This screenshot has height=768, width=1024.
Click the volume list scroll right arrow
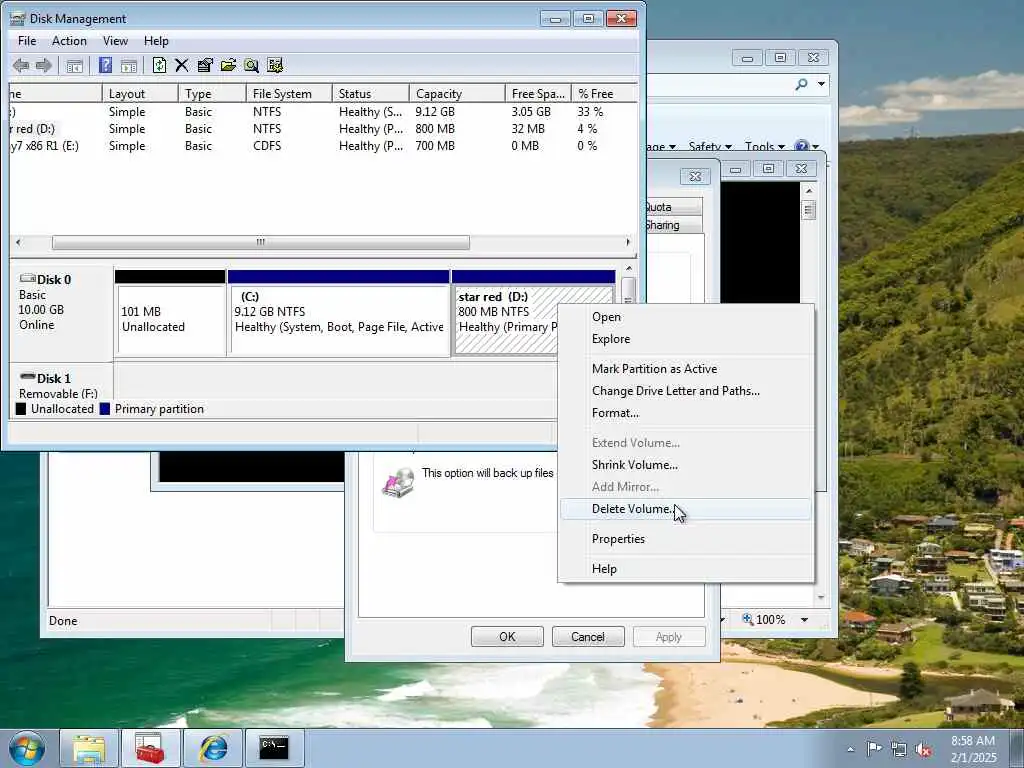point(628,242)
